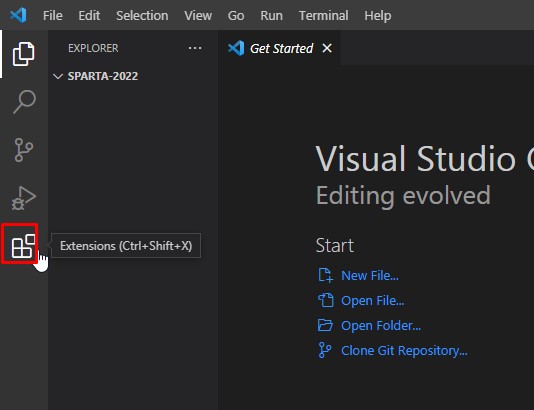534x410 pixels.
Task: Click the Clone Git Repository... link
Action: (404, 350)
